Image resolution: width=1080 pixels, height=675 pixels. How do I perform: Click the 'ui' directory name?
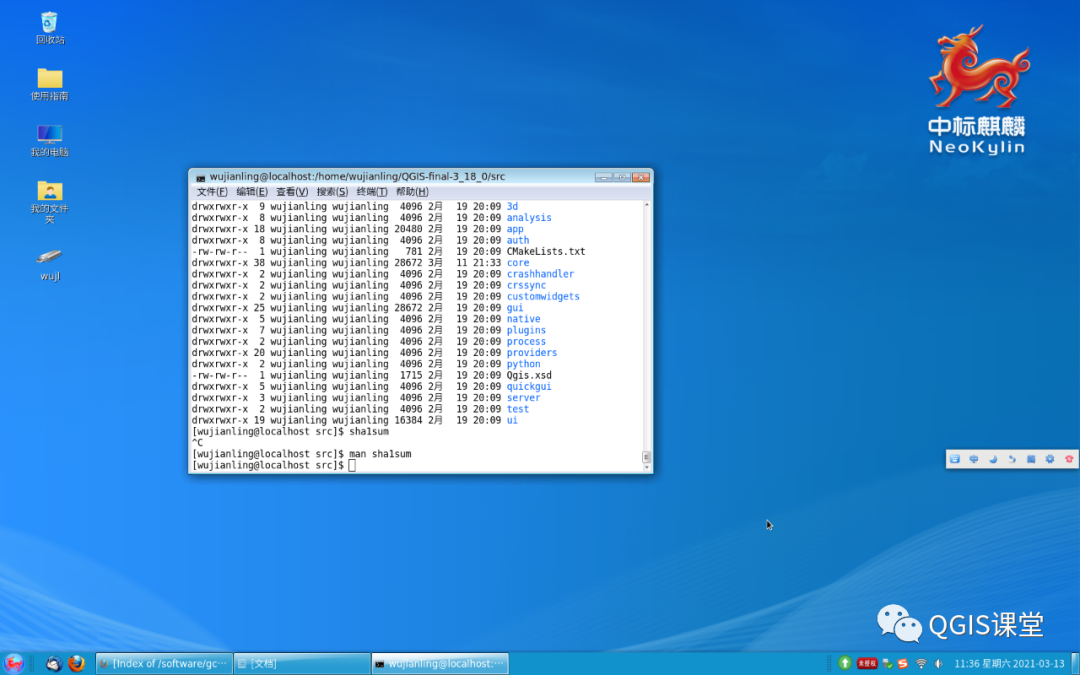point(512,420)
